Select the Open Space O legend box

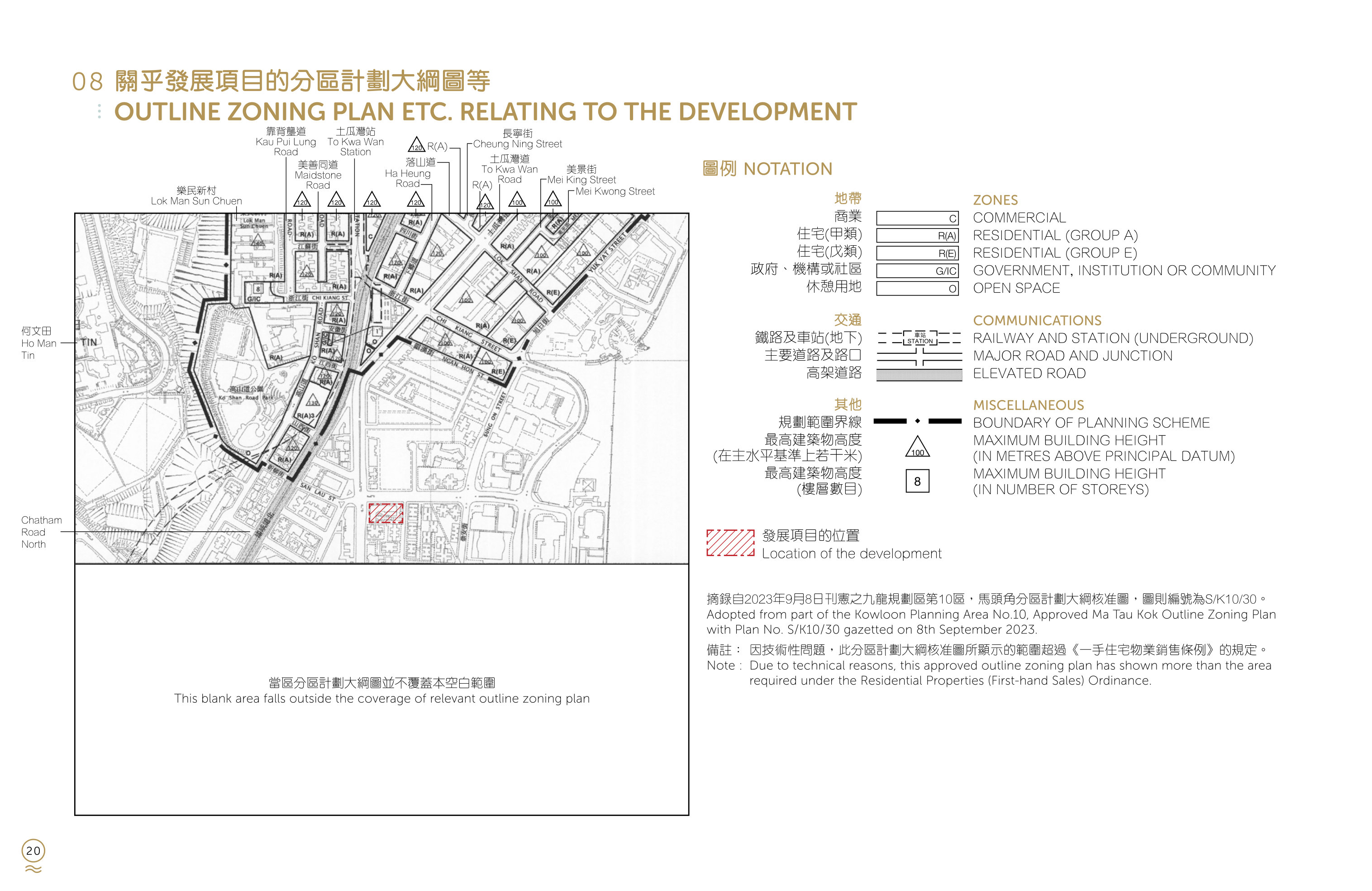pyautogui.click(x=917, y=288)
